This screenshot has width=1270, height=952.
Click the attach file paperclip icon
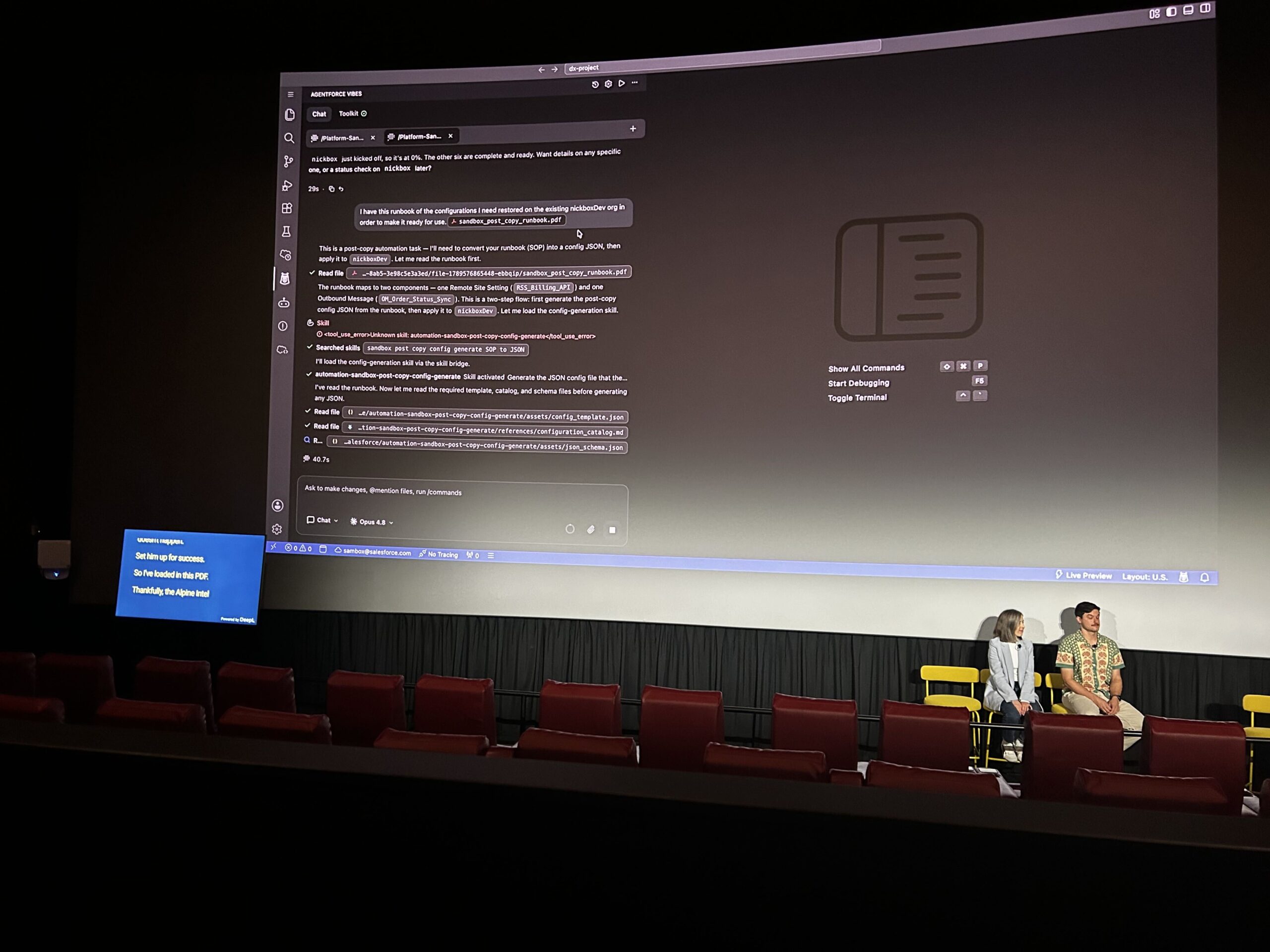click(x=591, y=529)
